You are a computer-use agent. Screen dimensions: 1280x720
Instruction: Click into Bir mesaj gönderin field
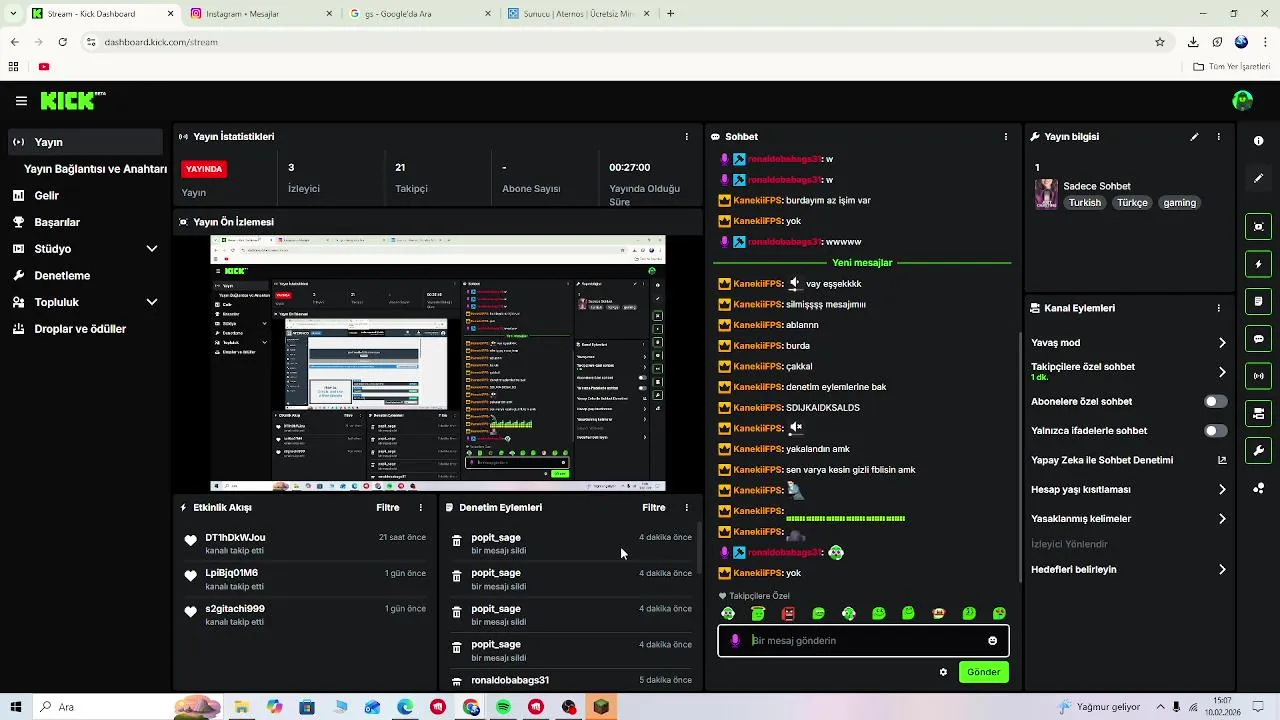point(863,641)
